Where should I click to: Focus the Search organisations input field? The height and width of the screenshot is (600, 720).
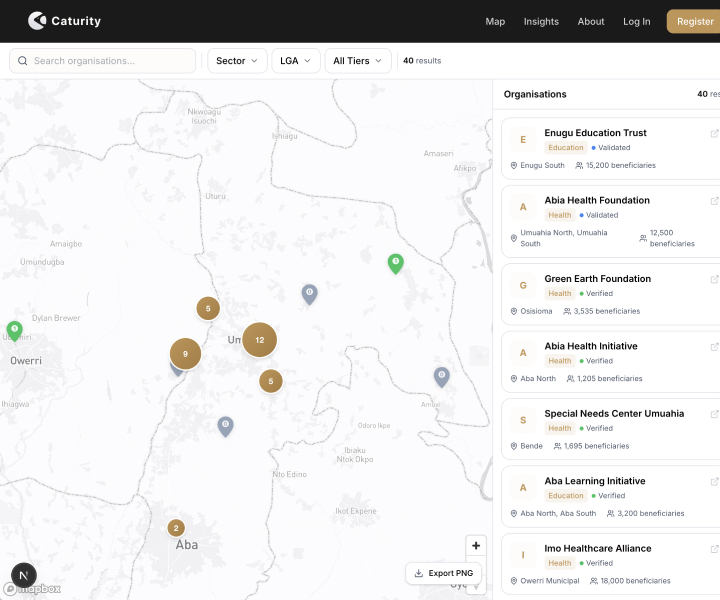point(110,61)
